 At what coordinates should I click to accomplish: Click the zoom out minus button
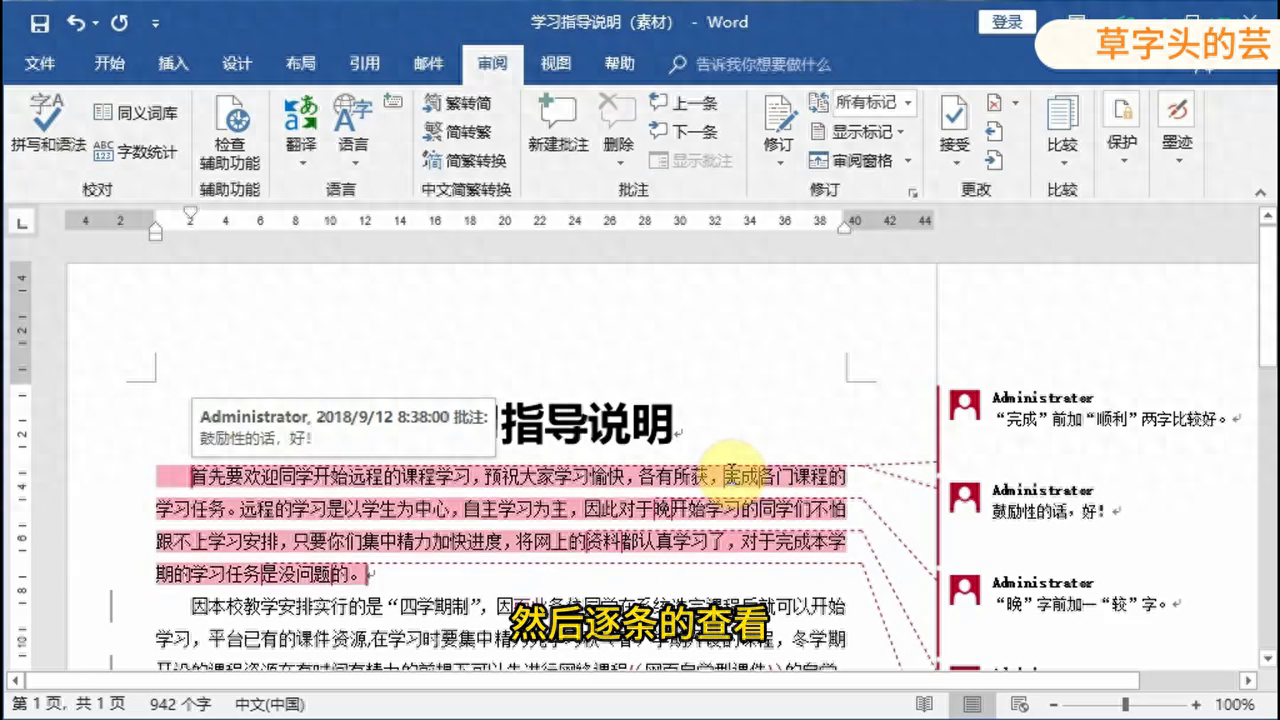(1055, 704)
